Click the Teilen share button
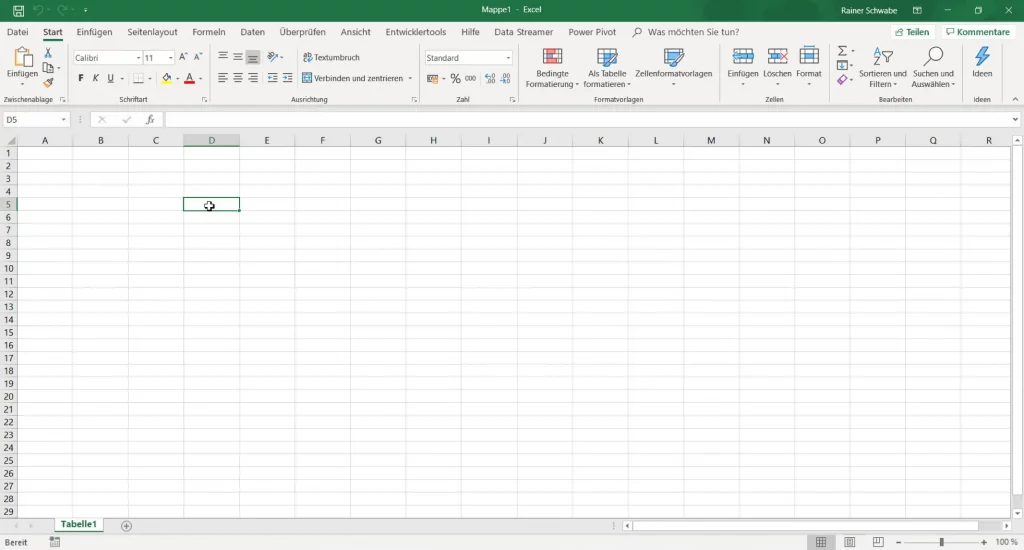The image size is (1024, 550). [912, 32]
